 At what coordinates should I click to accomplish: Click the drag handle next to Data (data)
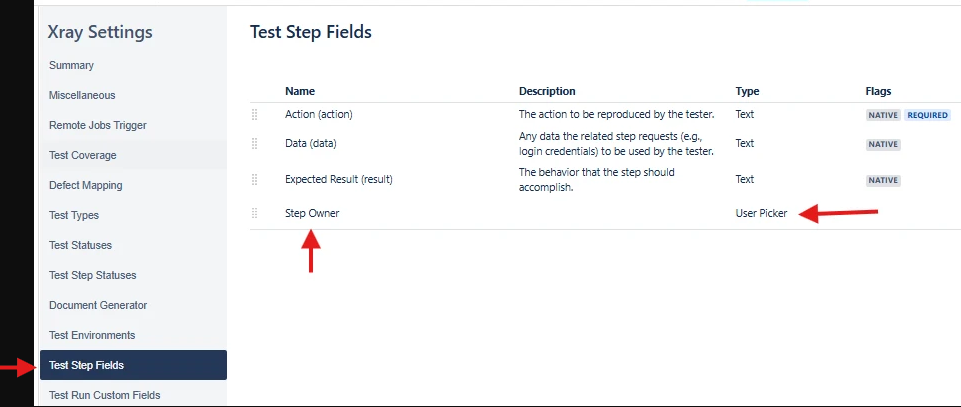(254, 143)
